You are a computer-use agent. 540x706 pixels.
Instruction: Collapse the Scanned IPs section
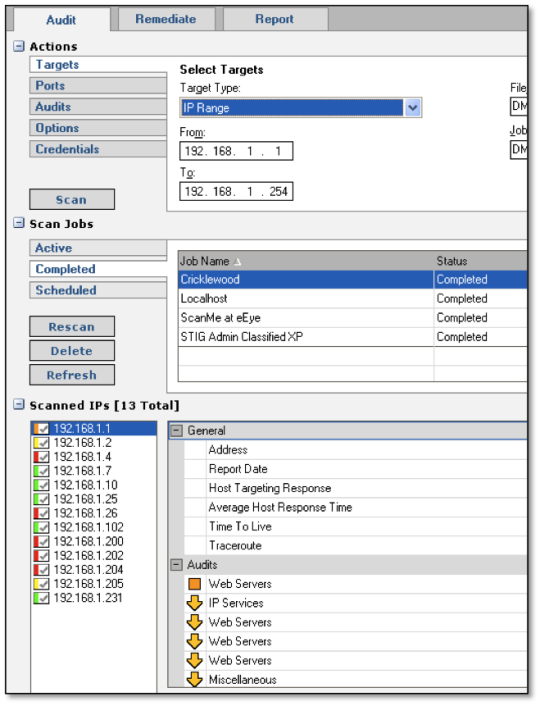click(19, 404)
